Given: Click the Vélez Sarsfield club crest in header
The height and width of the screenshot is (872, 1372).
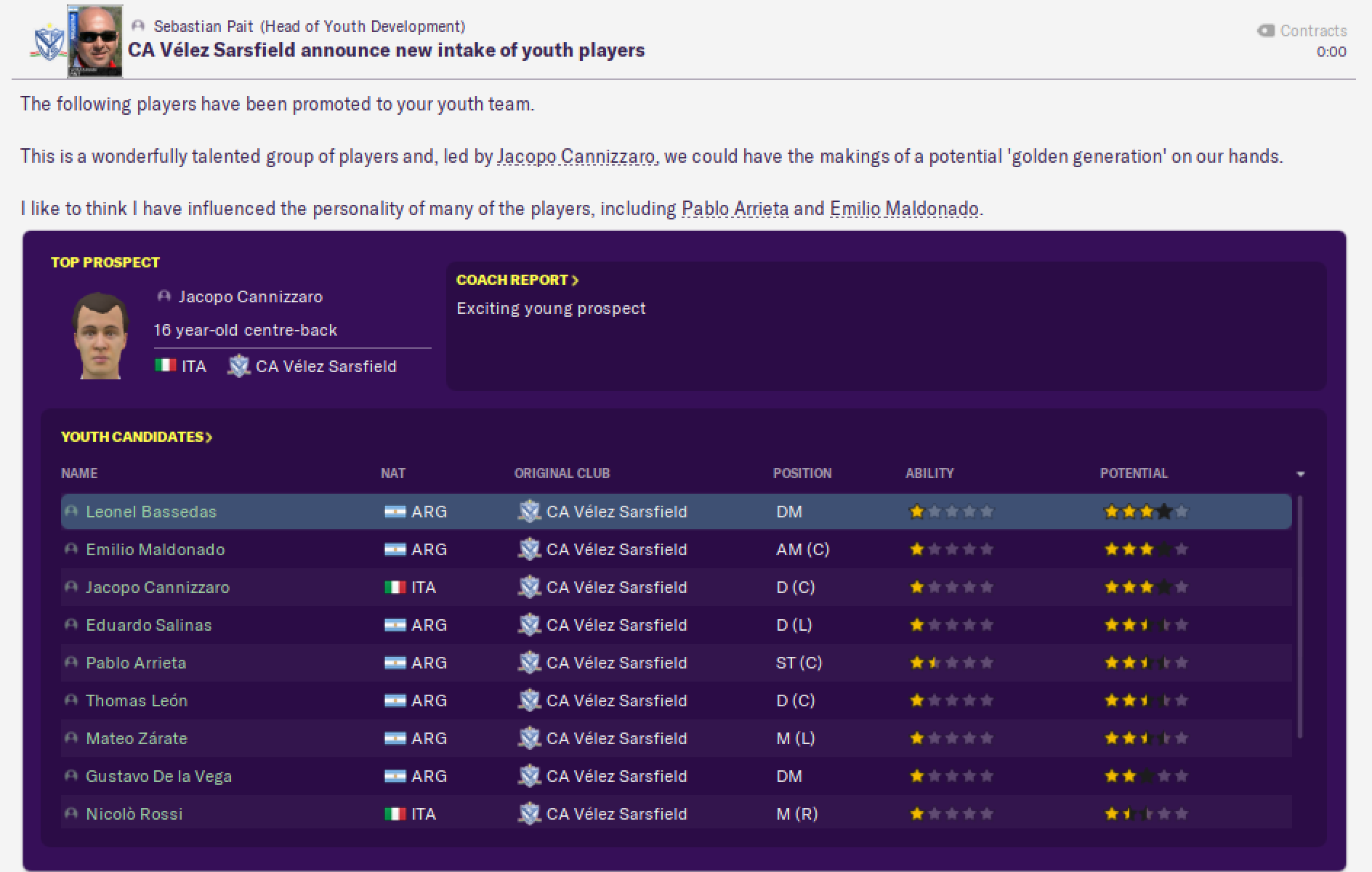Looking at the screenshot, I should [48, 44].
